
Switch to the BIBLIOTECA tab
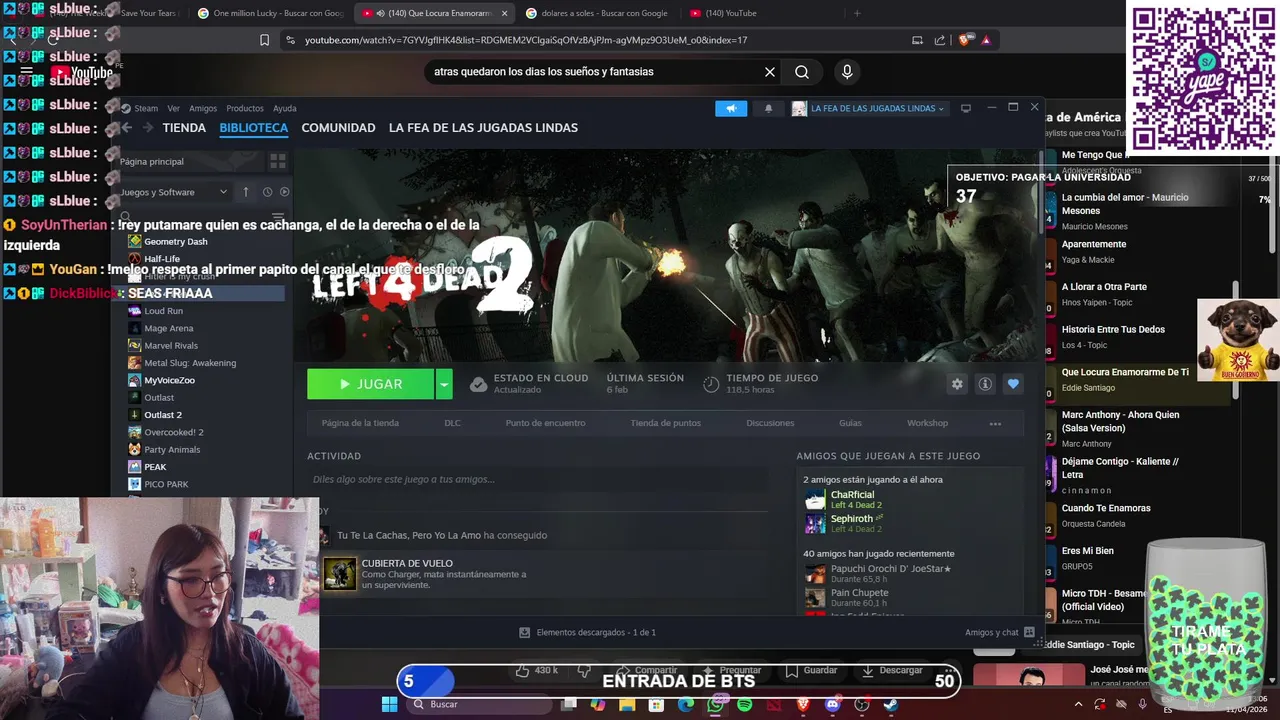[254, 128]
